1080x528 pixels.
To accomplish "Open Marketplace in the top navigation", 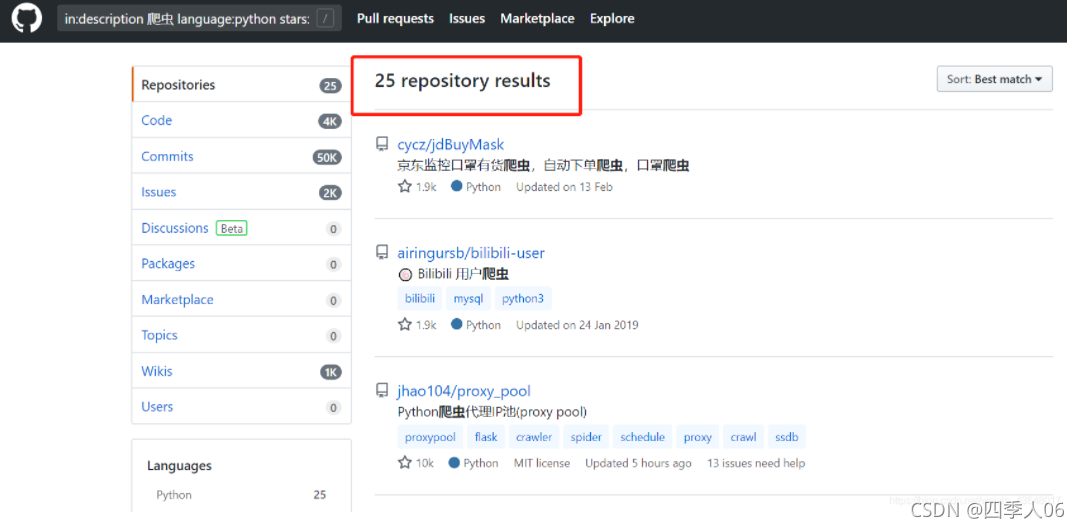I will coord(537,19).
